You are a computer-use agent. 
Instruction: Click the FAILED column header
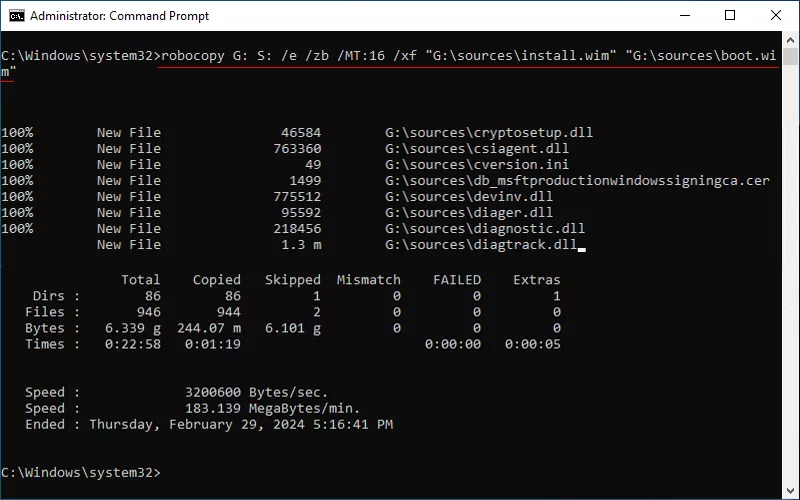[456, 280]
